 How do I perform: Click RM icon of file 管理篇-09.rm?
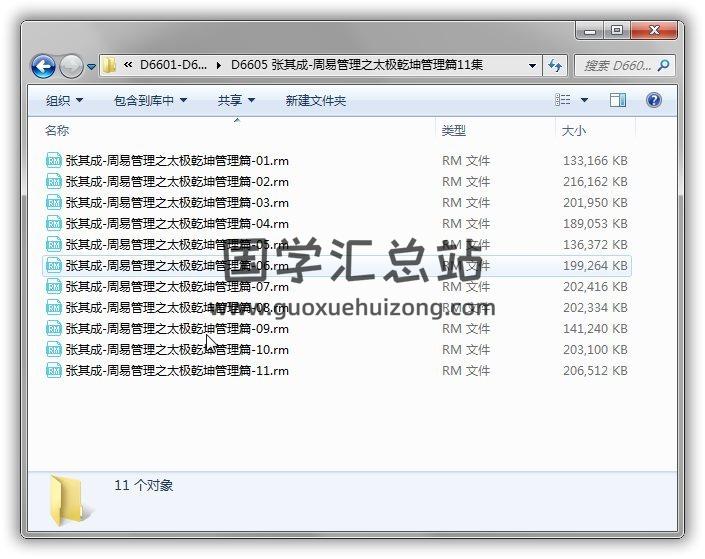54,329
